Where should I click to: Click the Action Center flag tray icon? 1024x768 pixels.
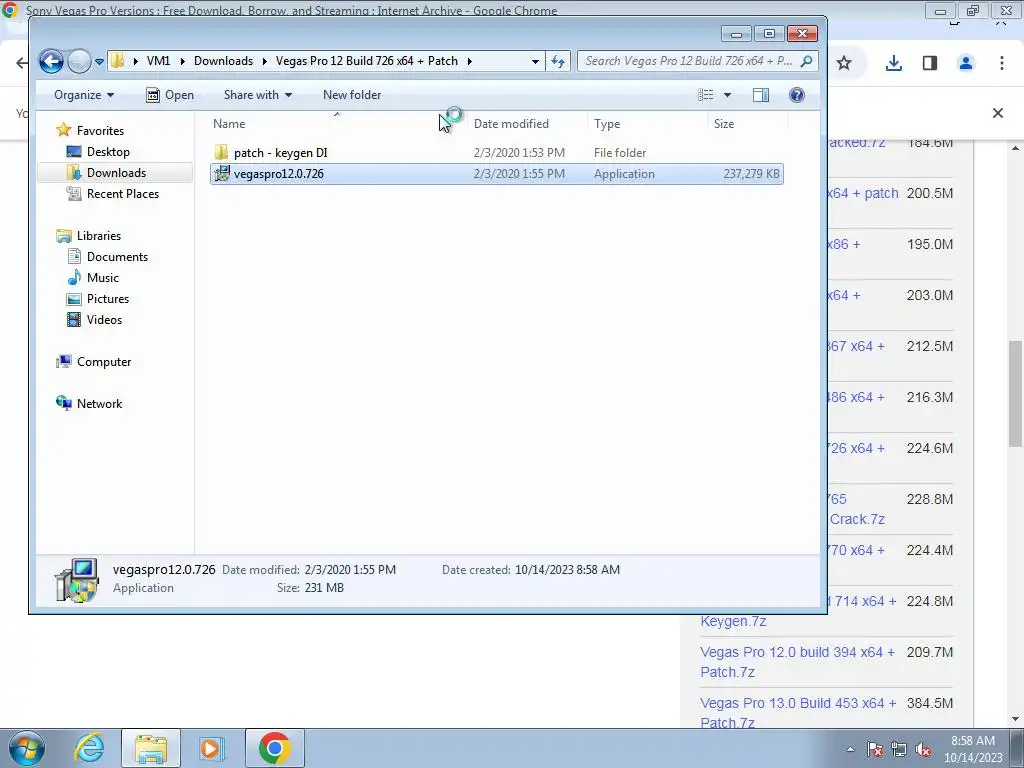pyautogui.click(x=875, y=749)
